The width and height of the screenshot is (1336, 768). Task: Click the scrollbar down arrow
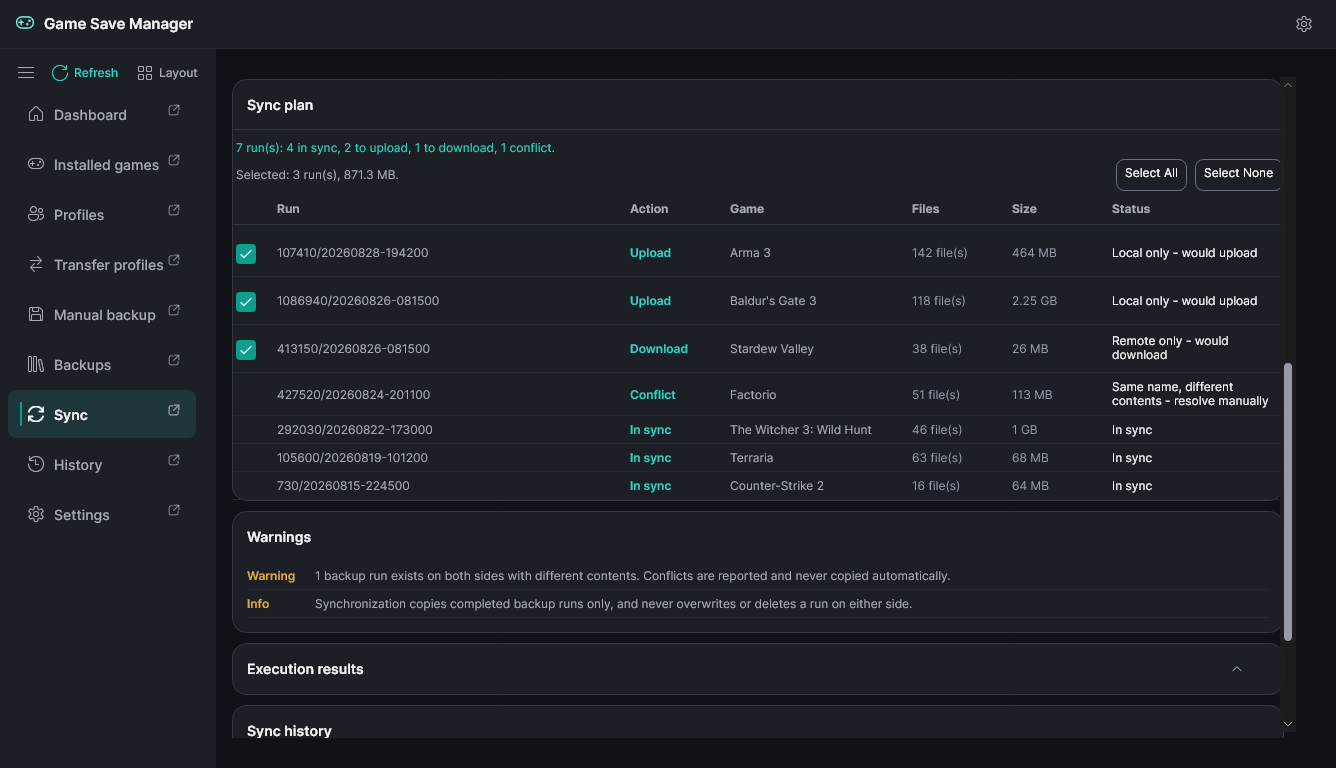point(1288,724)
